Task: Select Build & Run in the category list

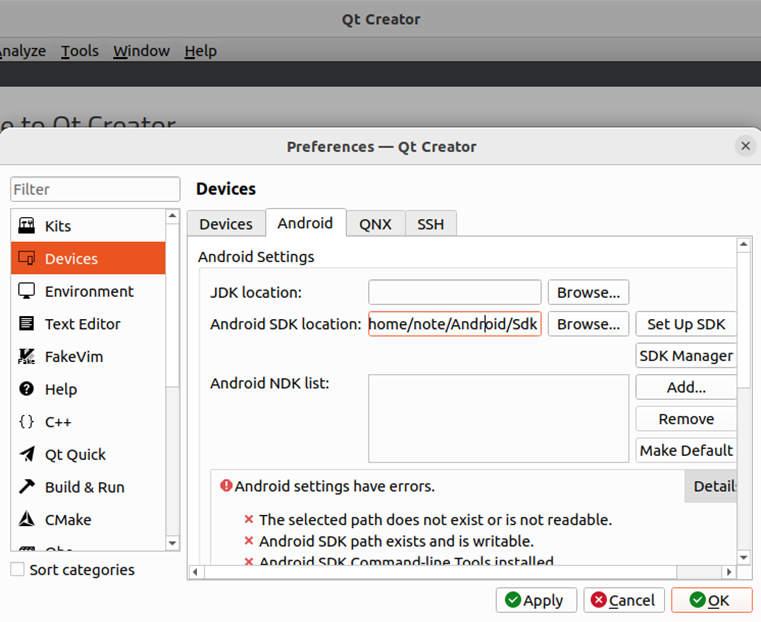Action: [88, 487]
